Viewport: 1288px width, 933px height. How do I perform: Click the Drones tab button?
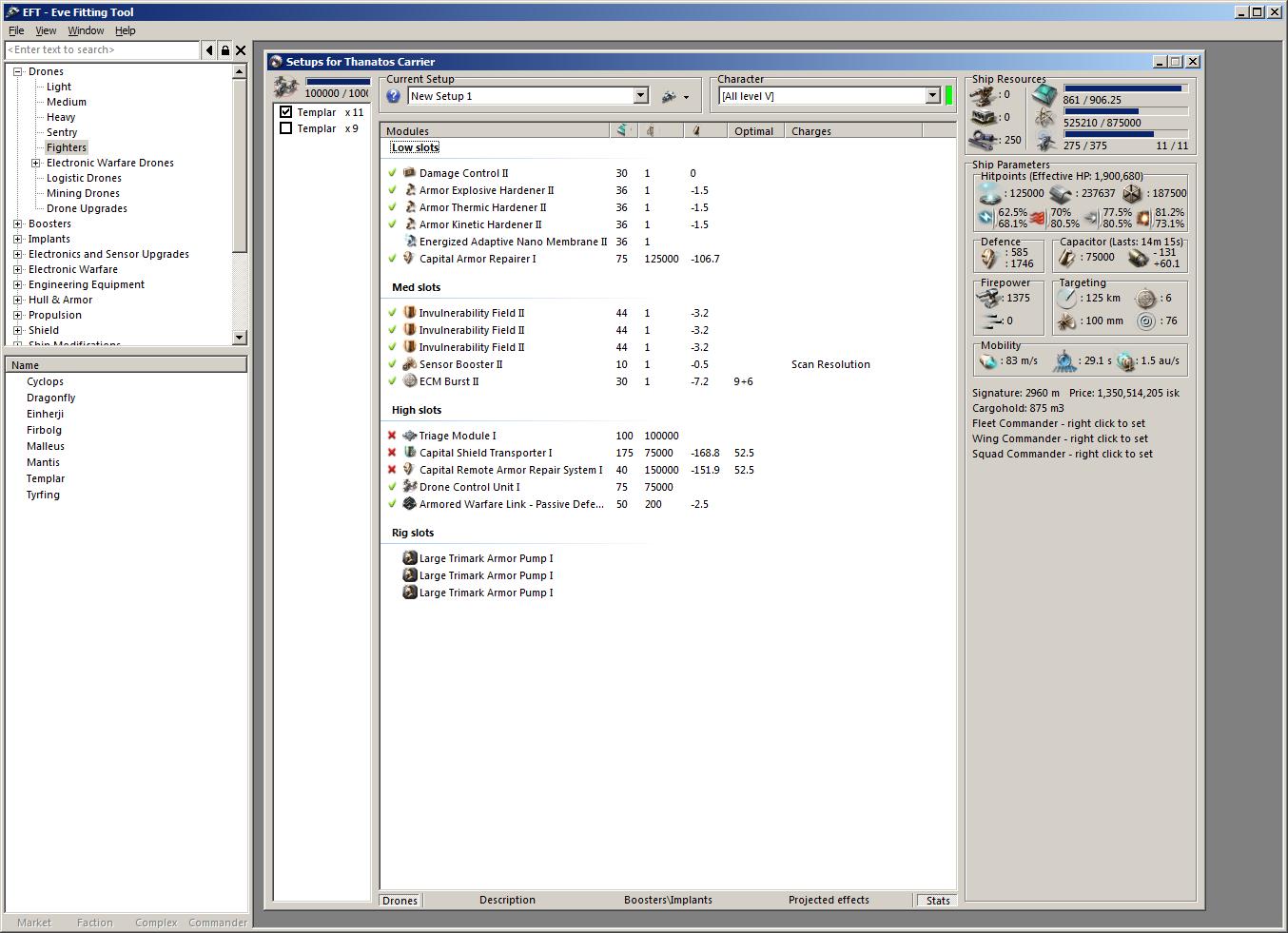point(400,901)
